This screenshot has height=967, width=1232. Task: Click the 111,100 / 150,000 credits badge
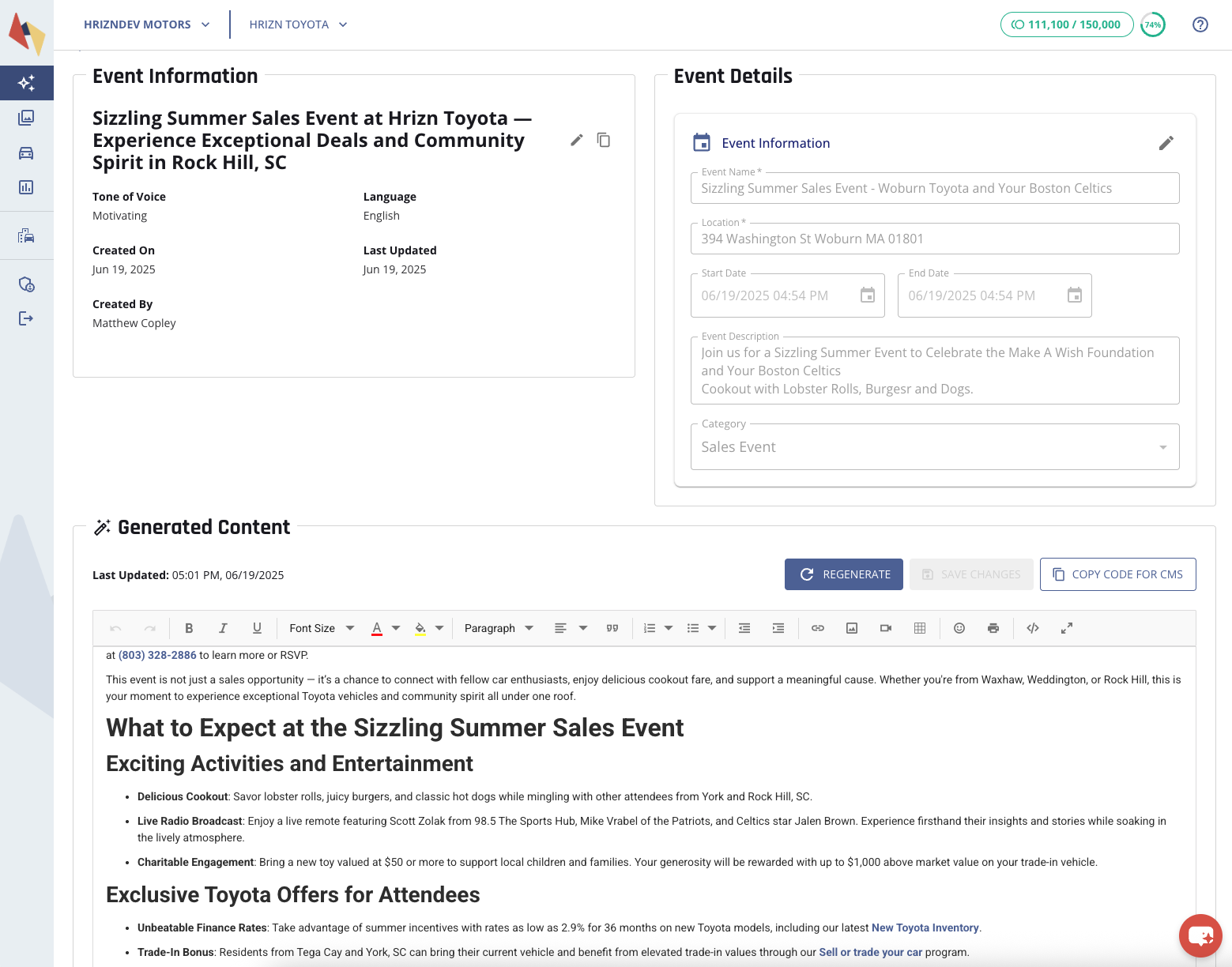pyautogui.click(x=1067, y=24)
